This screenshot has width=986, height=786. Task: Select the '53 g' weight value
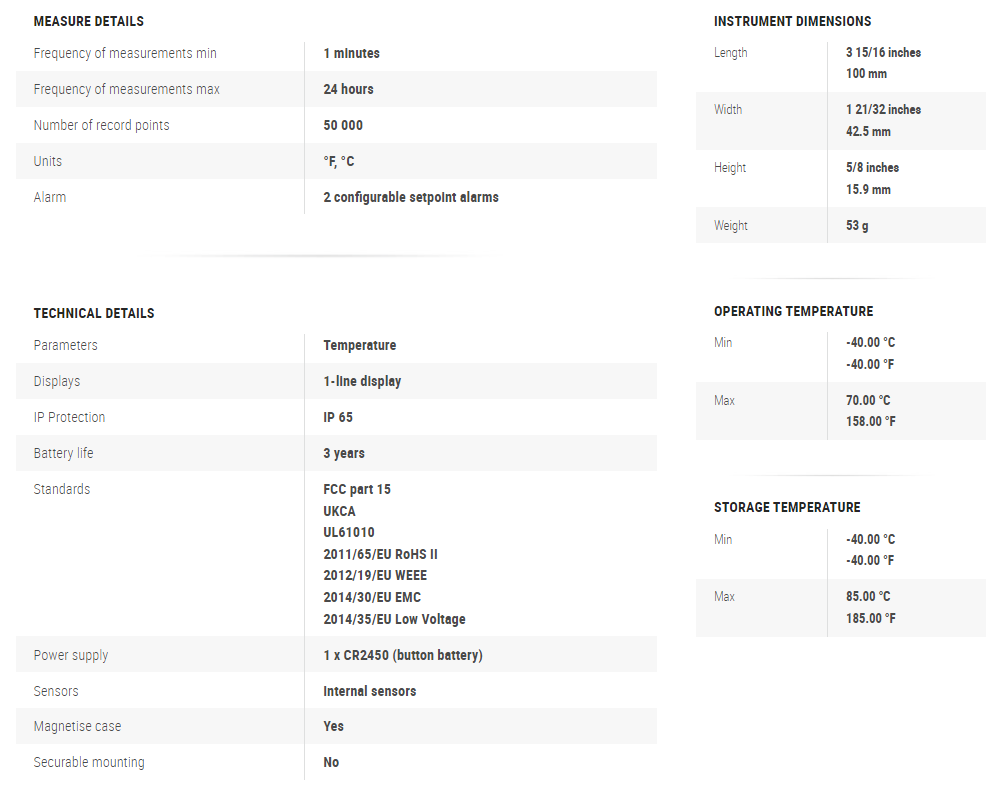[x=857, y=225]
